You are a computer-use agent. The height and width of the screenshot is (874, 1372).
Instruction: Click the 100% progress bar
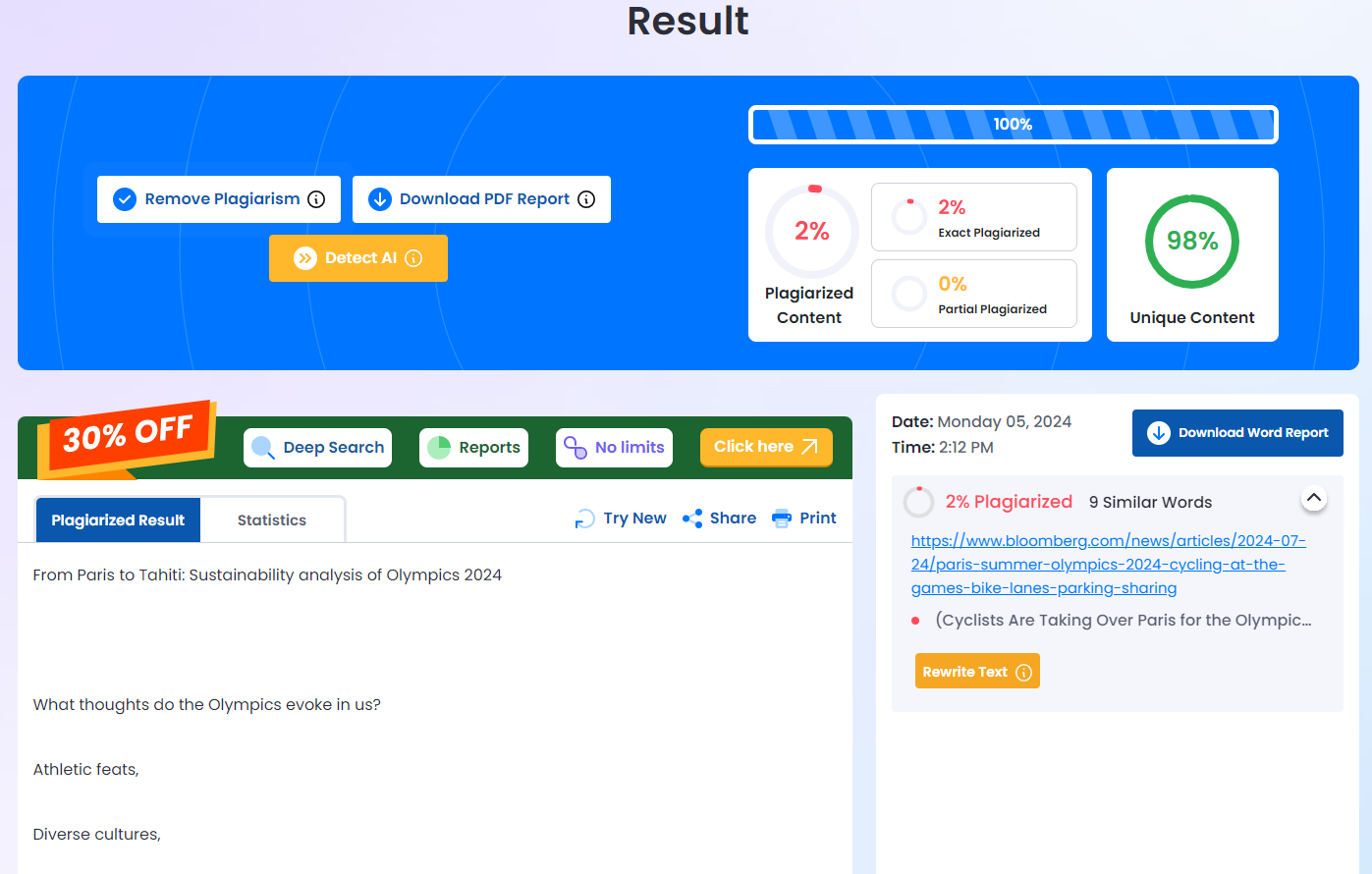tap(1013, 125)
